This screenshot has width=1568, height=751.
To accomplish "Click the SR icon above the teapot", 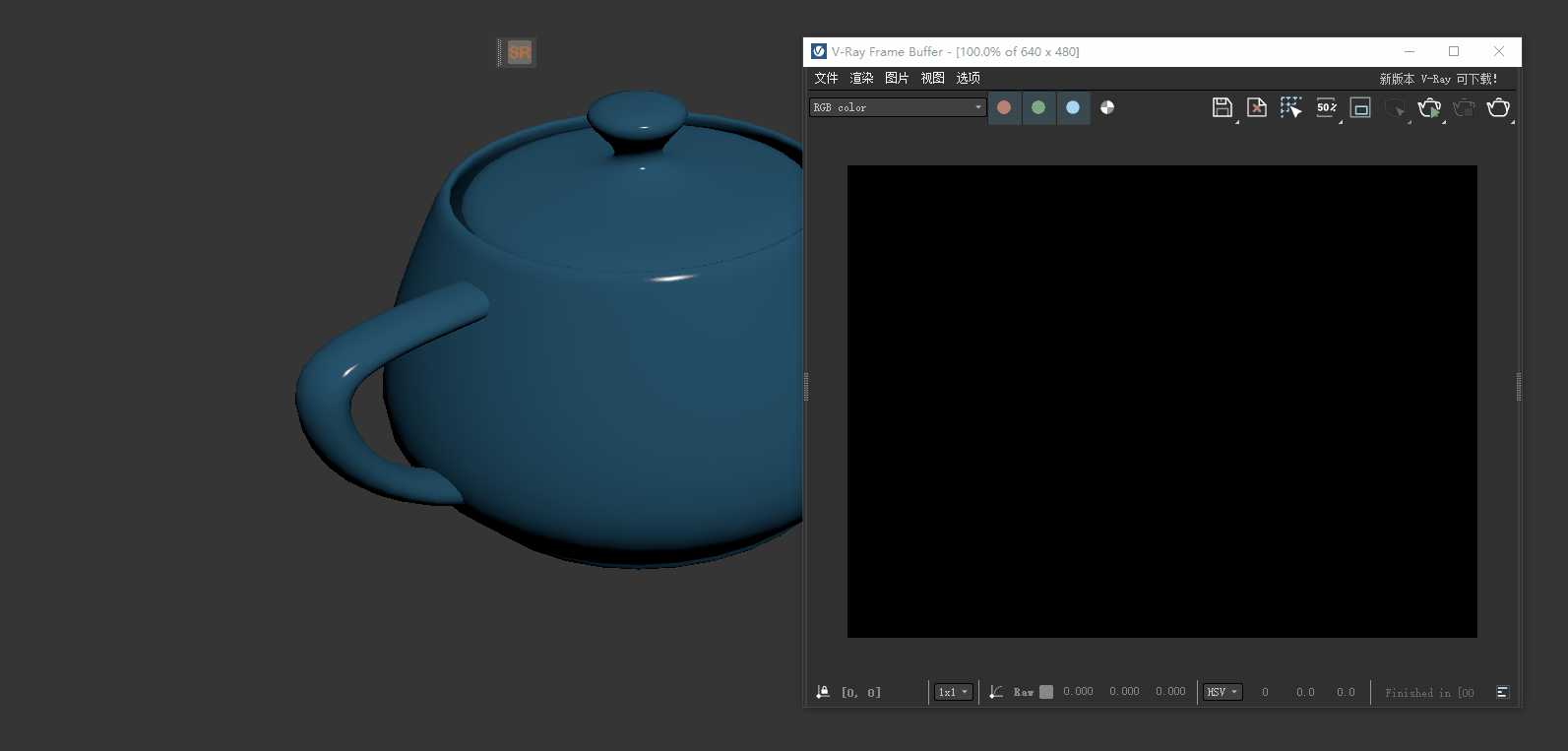I will 519,53.
